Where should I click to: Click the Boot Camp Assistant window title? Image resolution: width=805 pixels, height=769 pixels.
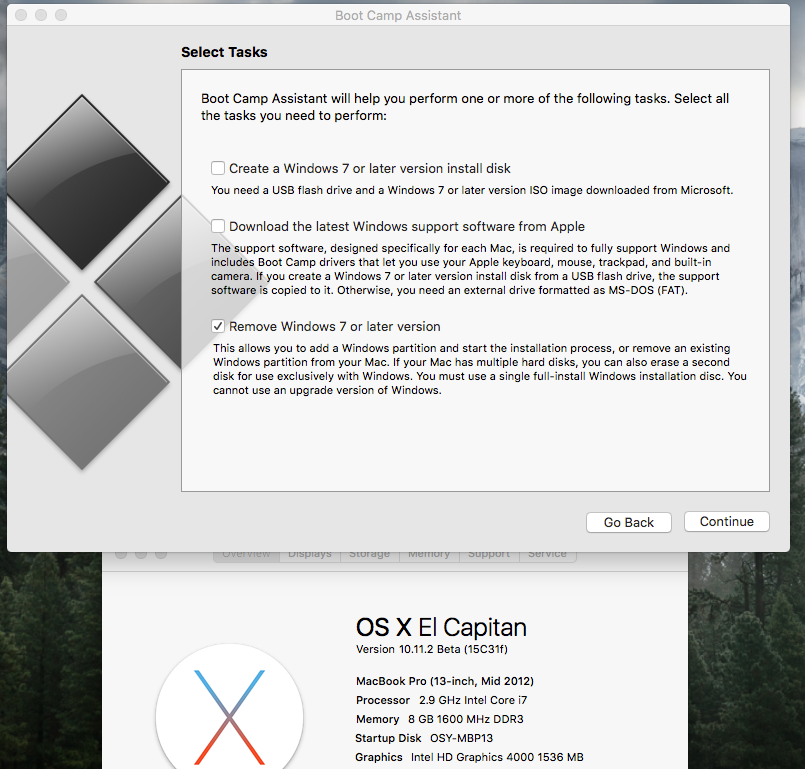point(398,15)
